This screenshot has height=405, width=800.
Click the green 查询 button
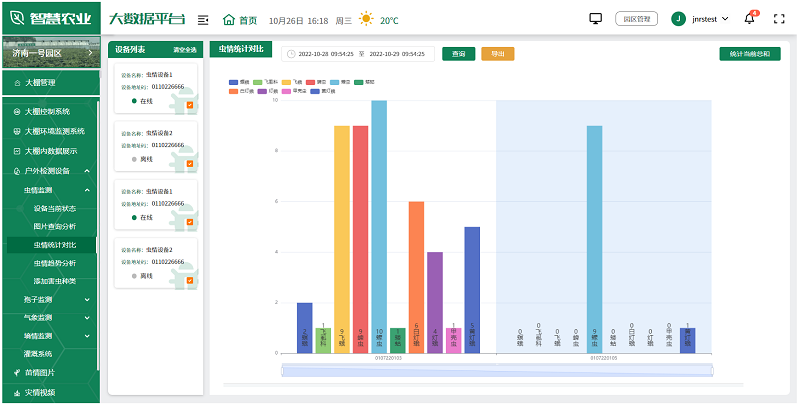tap(459, 54)
